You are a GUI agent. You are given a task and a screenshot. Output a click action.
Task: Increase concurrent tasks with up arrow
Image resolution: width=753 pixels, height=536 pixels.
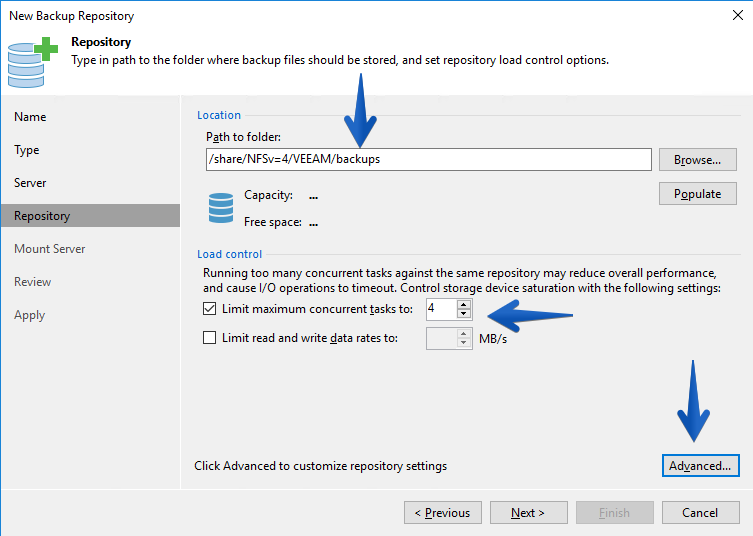point(463,305)
